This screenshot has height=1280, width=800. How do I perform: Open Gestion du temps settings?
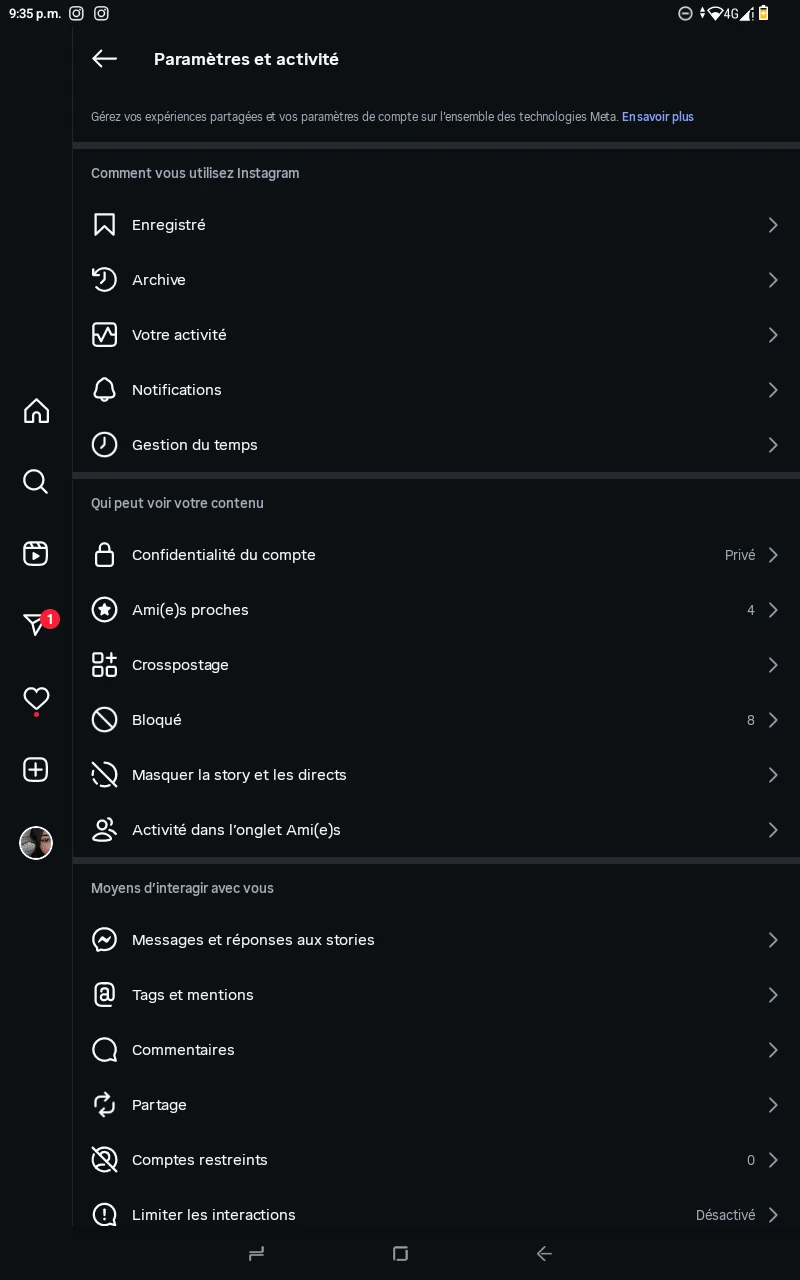(x=195, y=445)
